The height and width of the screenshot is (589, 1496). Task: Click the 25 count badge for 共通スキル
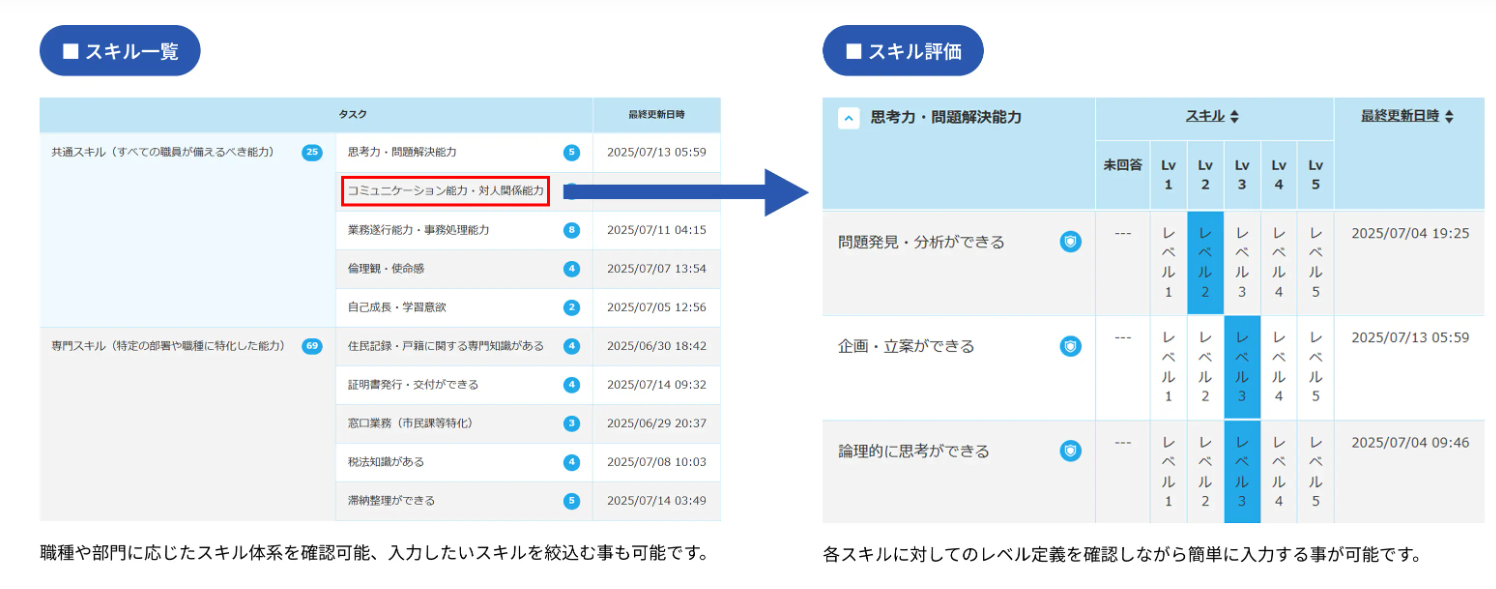pos(312,152)
